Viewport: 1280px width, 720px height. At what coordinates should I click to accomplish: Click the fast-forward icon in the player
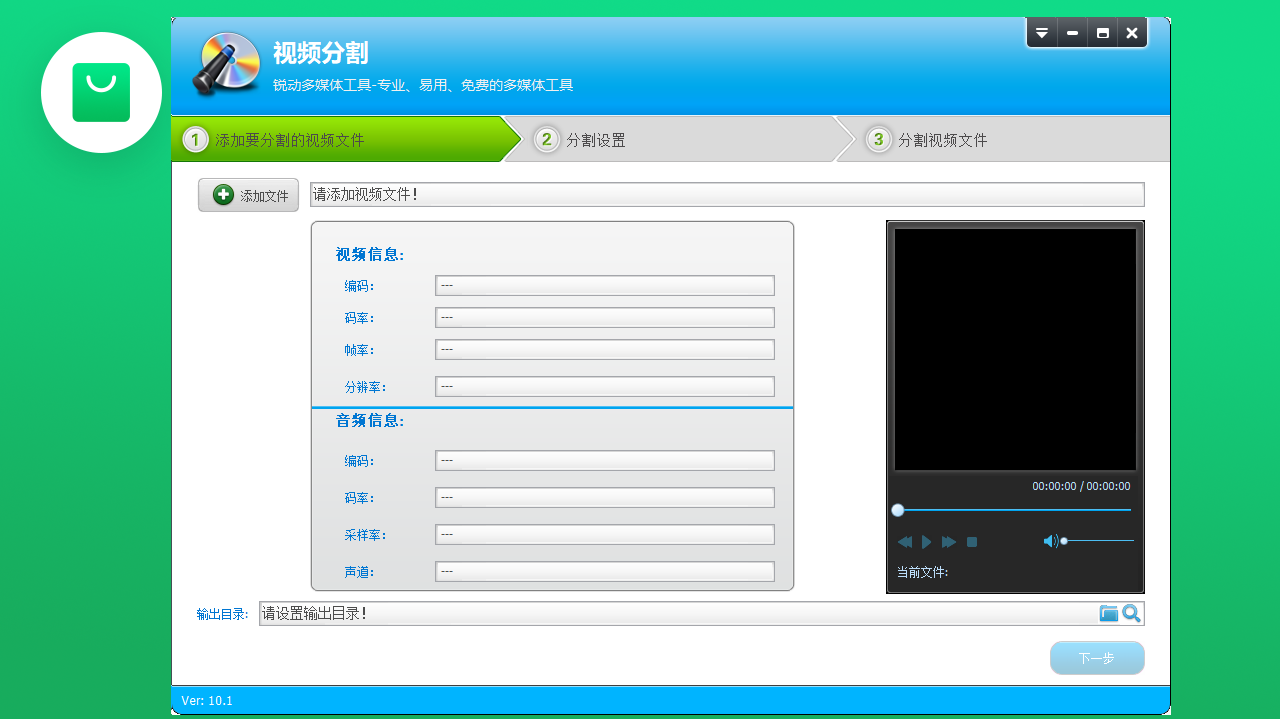(x=948, y=541)
